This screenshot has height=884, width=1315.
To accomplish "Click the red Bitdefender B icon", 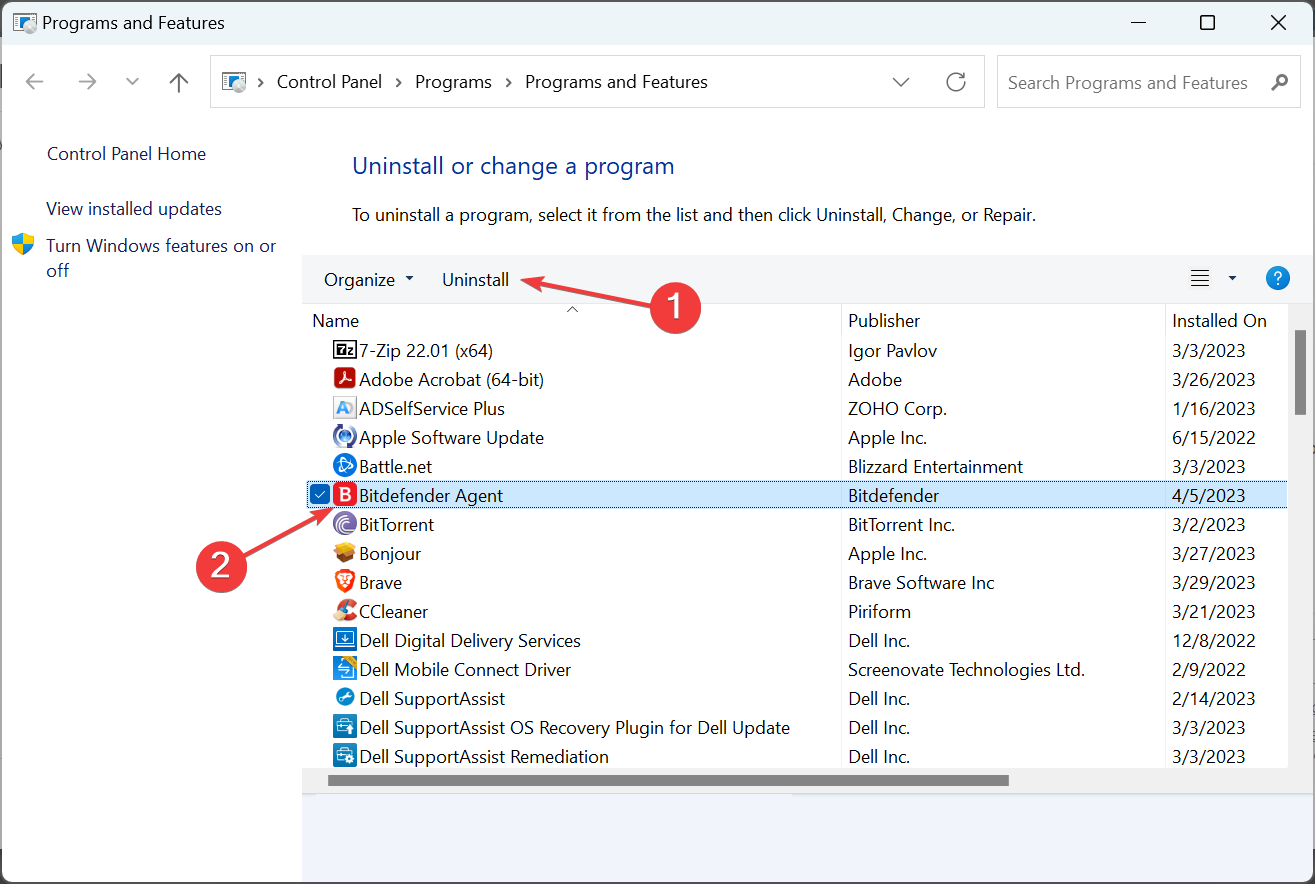I will pyautogui.click(x=344, y=495).
